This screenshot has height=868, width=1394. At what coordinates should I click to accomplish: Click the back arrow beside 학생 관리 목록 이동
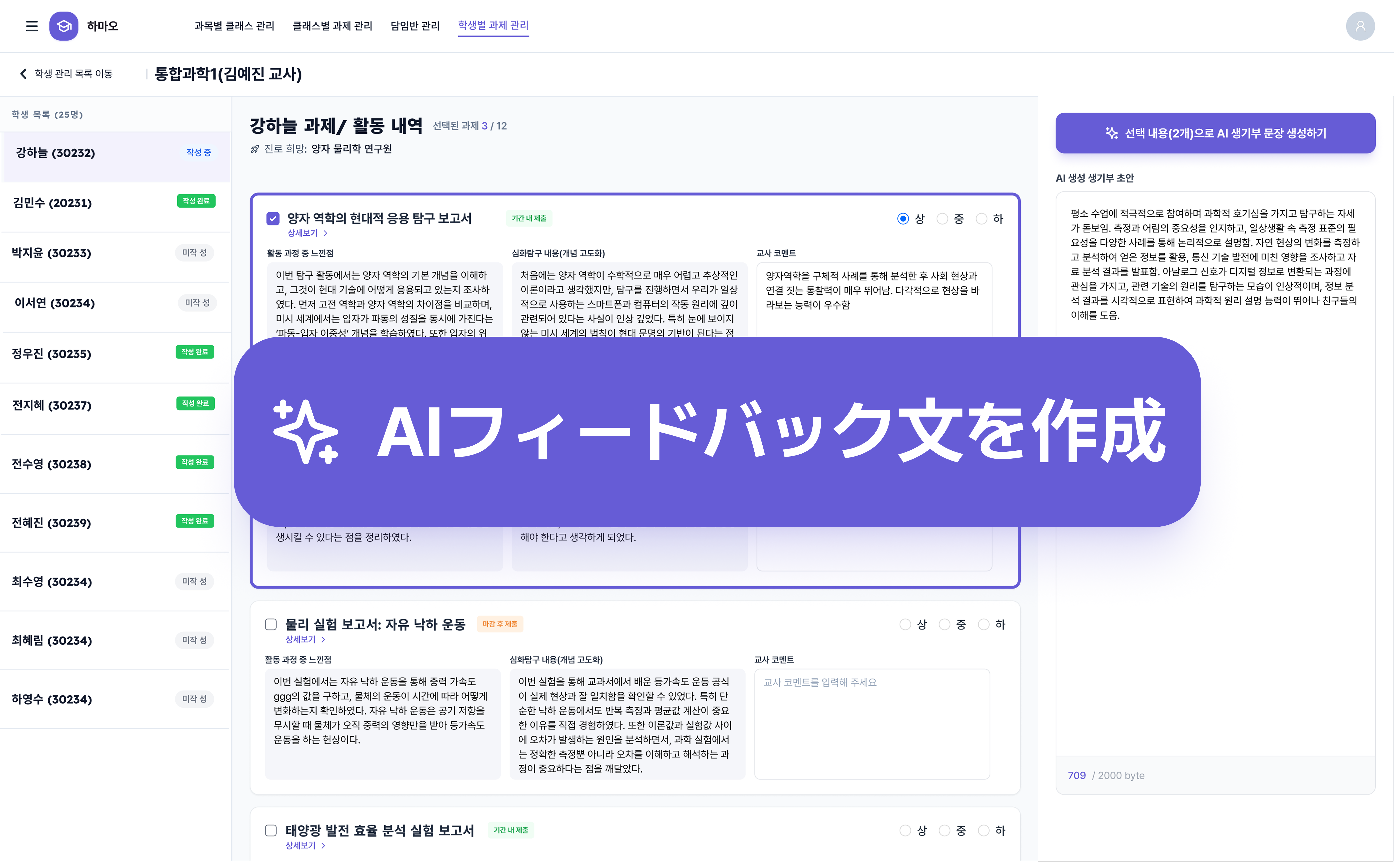point(23,74)
